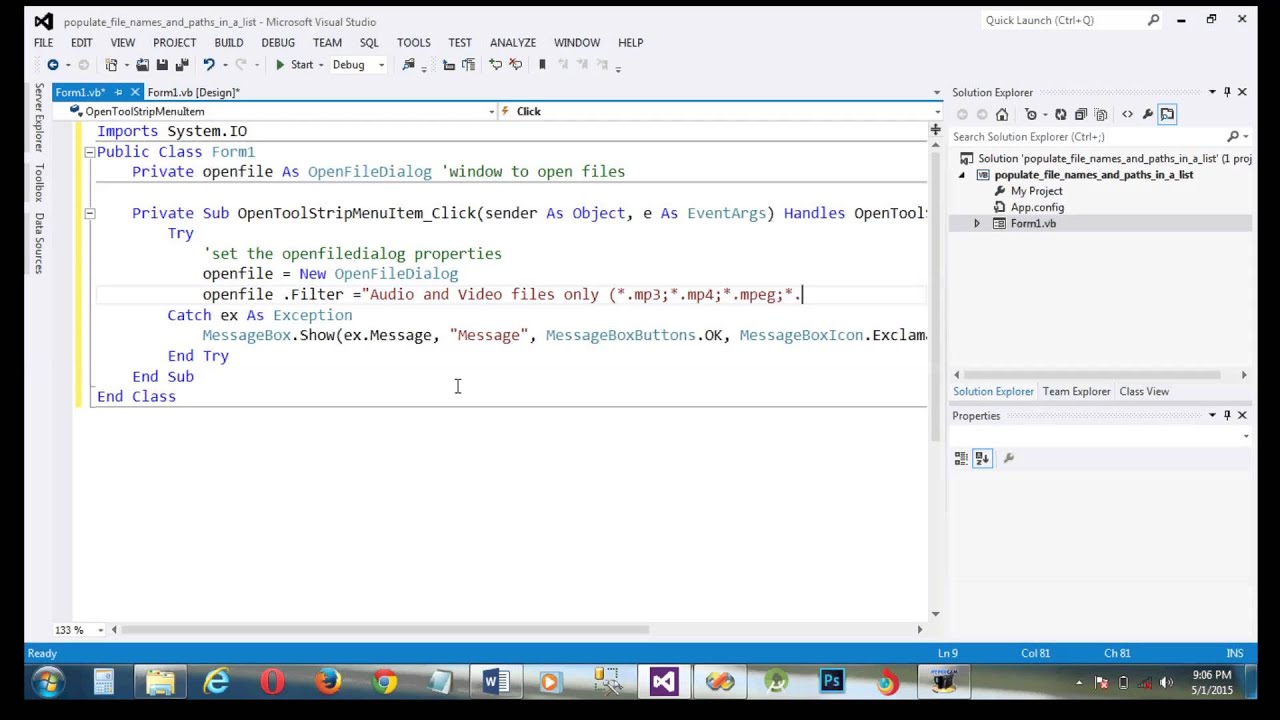Open Photoshop from the taskbar
Viewport: 1280px width, 720px height.
pos(832,683)
